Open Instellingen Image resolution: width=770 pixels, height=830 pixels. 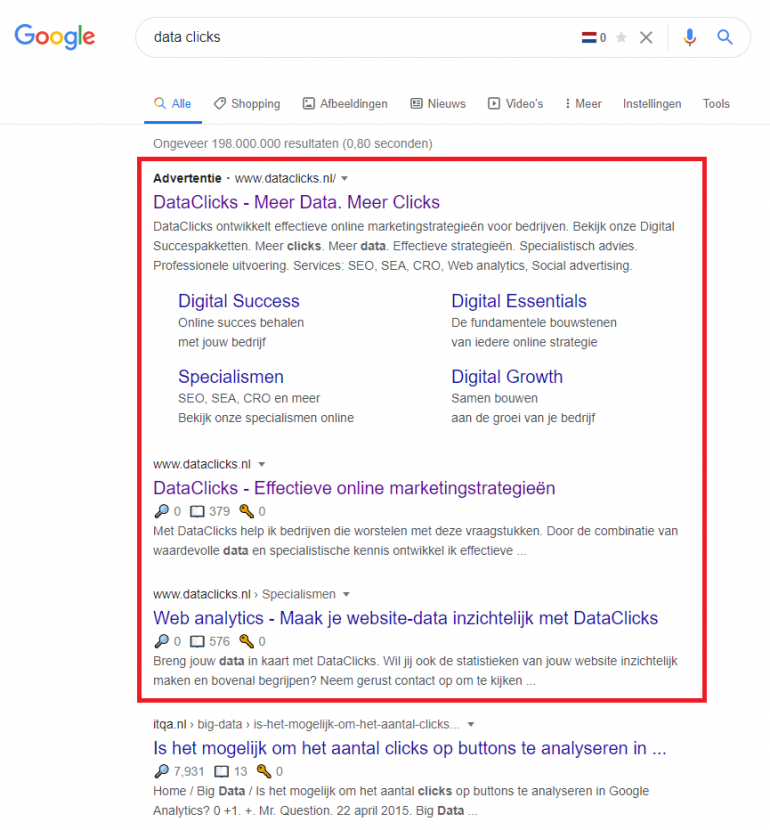(x=652, y=104)
